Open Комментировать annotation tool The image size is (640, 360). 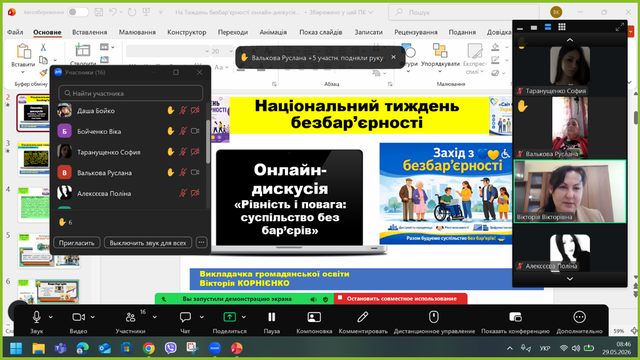(x=363, y=322)
